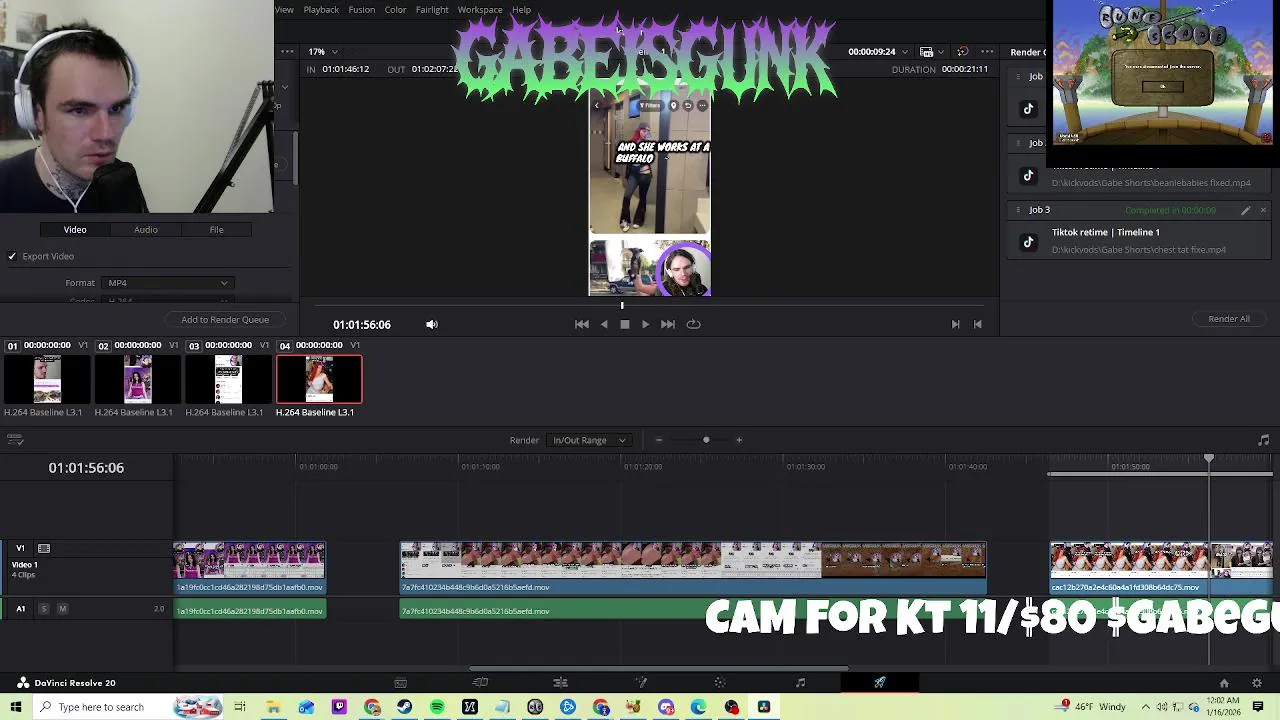Open the Color menu
1280x720 pixels.
(x=395, y=10)
